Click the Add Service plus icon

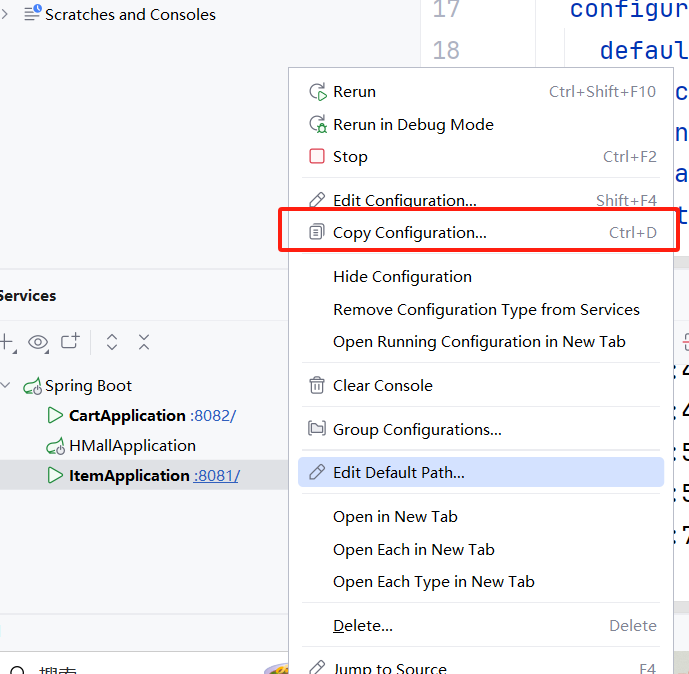click(7, 342)
